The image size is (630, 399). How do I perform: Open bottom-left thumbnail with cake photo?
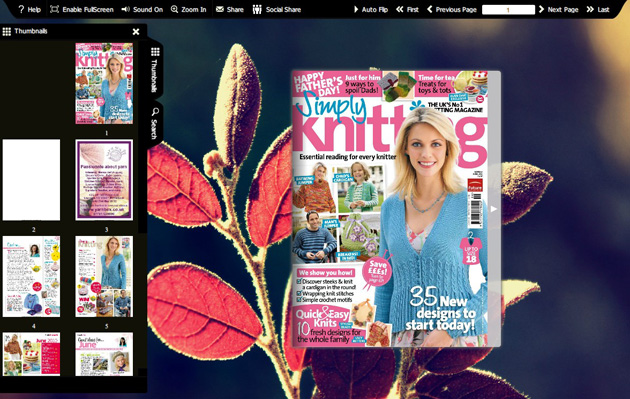click(31, 354)
